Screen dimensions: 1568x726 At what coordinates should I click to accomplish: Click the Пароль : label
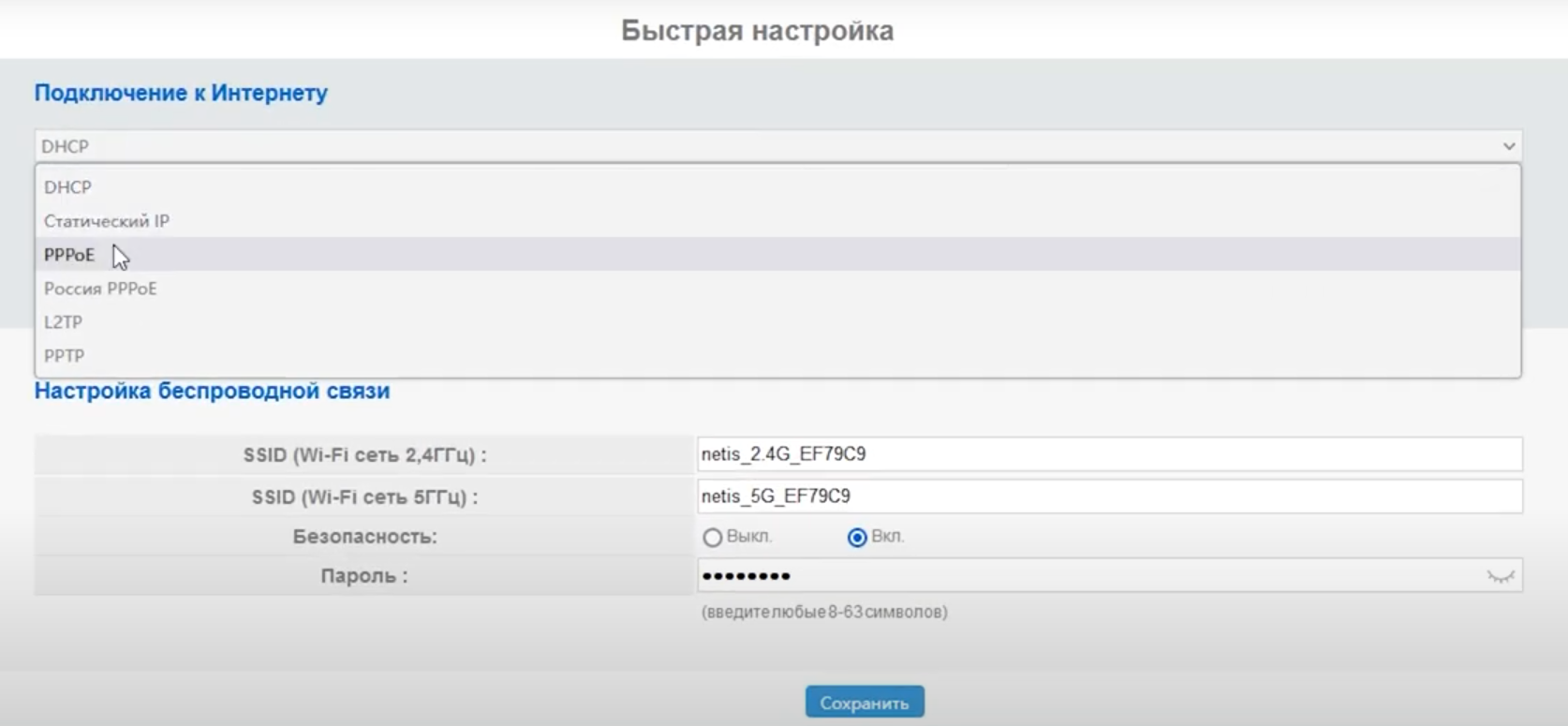pos(364,576)
